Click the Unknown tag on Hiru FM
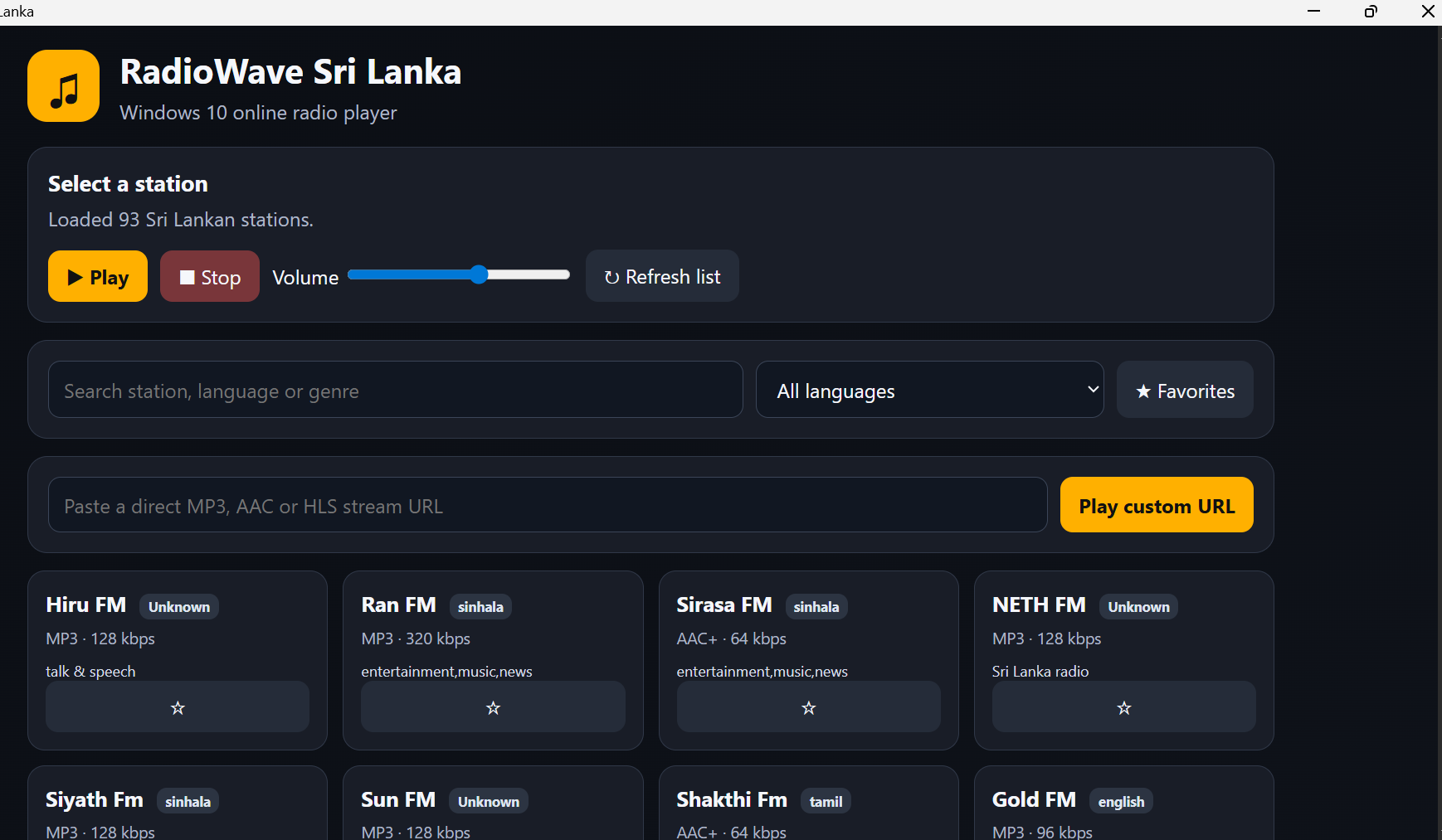The image size is (1442, 840). (x=179, y=607)
